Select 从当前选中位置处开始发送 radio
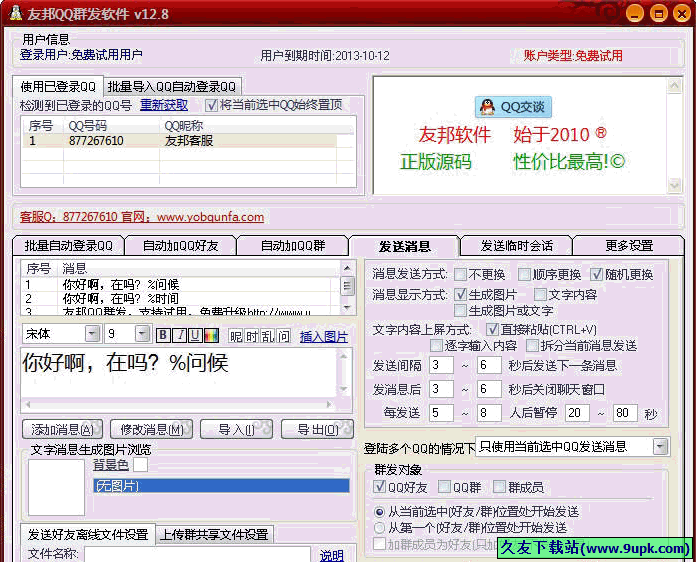The width and height of the screenshot is (696, 562). 379,512
